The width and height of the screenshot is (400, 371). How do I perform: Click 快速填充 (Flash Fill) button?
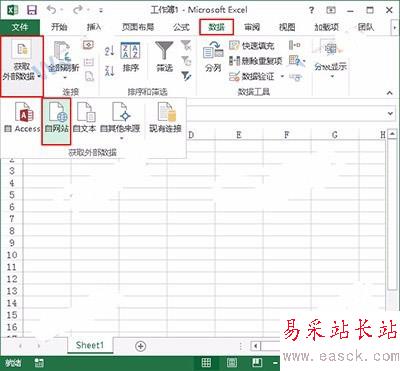[x=252, y=45]
